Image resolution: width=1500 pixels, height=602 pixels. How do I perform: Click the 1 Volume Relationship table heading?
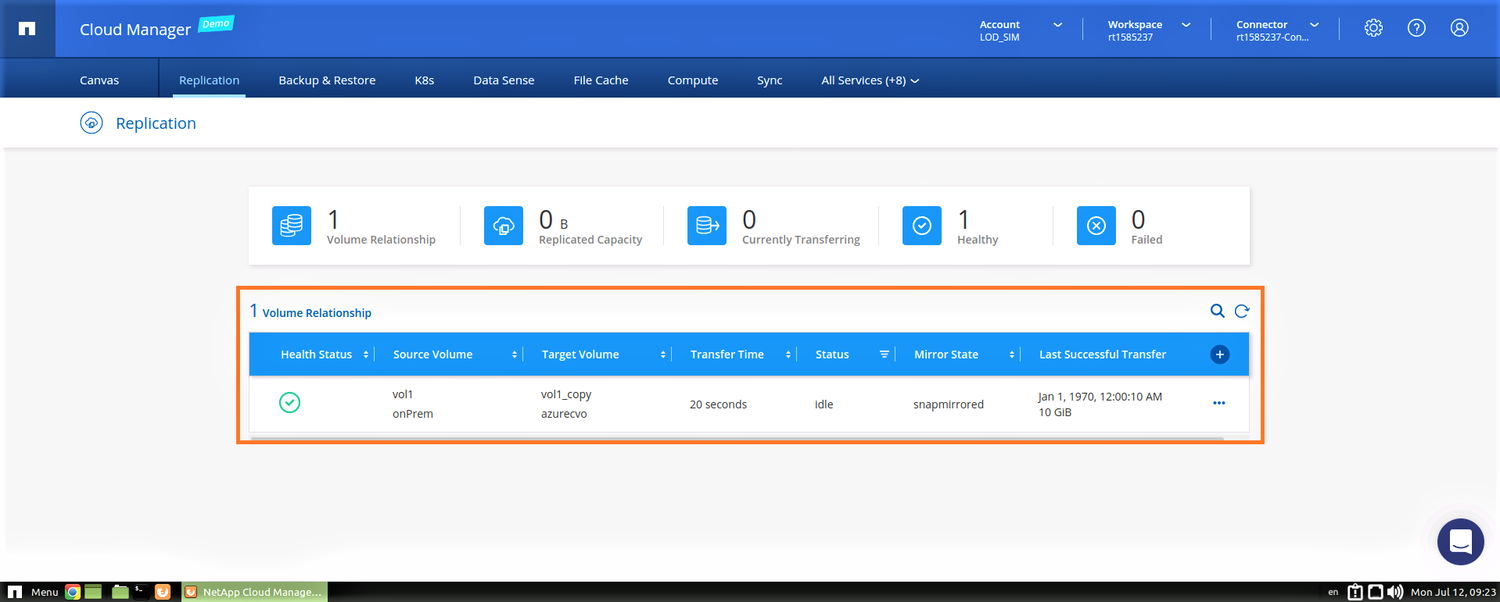pos(310,312)
